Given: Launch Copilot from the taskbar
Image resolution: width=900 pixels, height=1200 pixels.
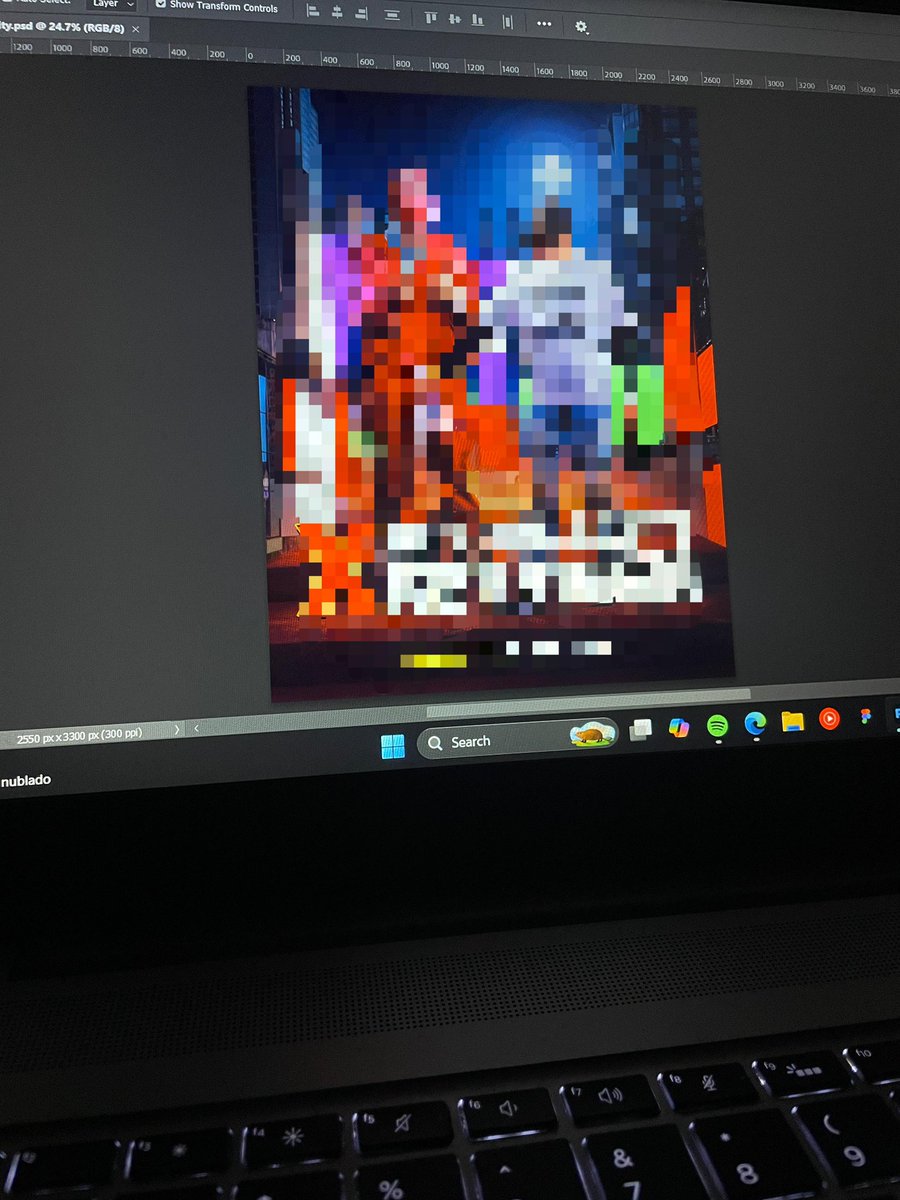Looking at the screenshot, I should (x=680, y=727).
